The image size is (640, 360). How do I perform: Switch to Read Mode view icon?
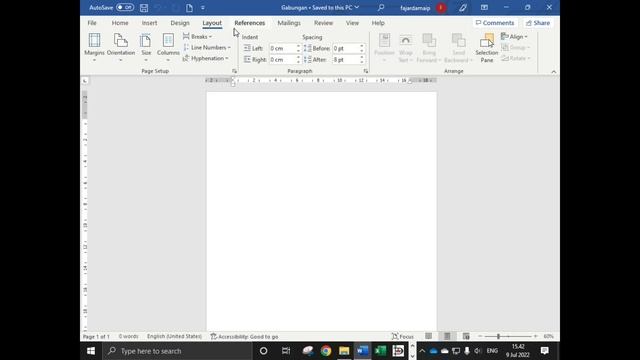pyautogui.click(x=428, y=336)
